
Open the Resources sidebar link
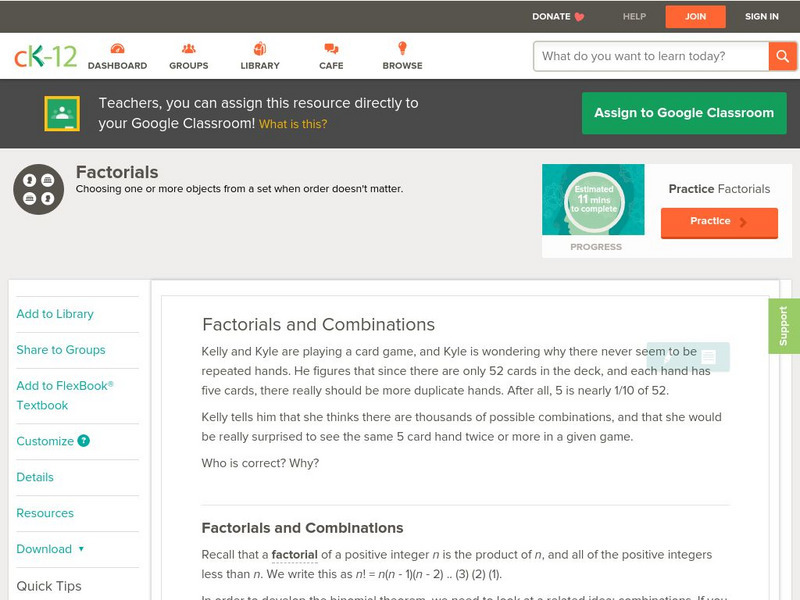pos(45,513)
